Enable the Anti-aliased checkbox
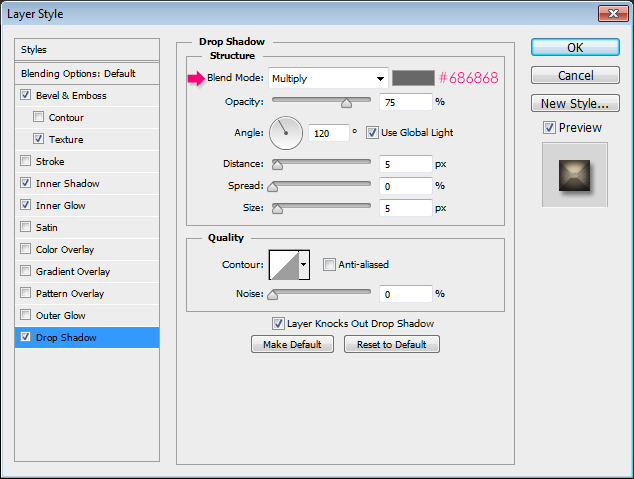 329,264
